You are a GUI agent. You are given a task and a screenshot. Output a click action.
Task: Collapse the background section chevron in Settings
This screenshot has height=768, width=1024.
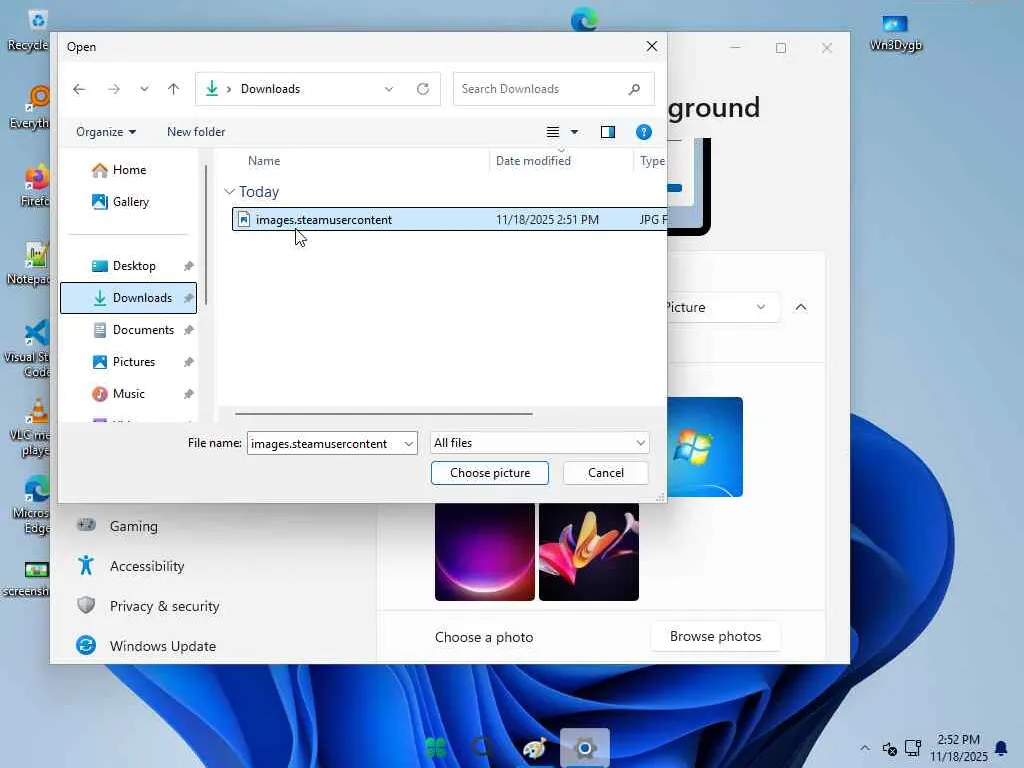point(801,307)
